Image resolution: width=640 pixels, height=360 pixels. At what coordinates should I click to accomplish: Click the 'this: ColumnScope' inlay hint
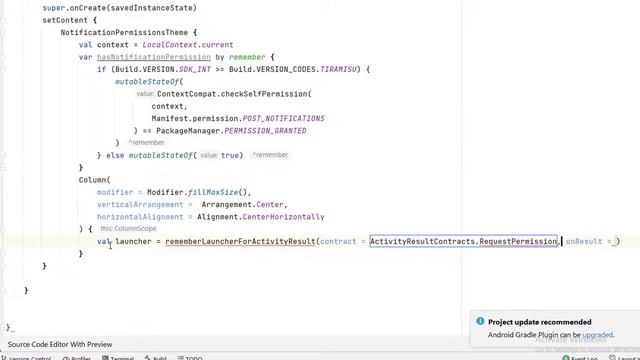point(128,229)
